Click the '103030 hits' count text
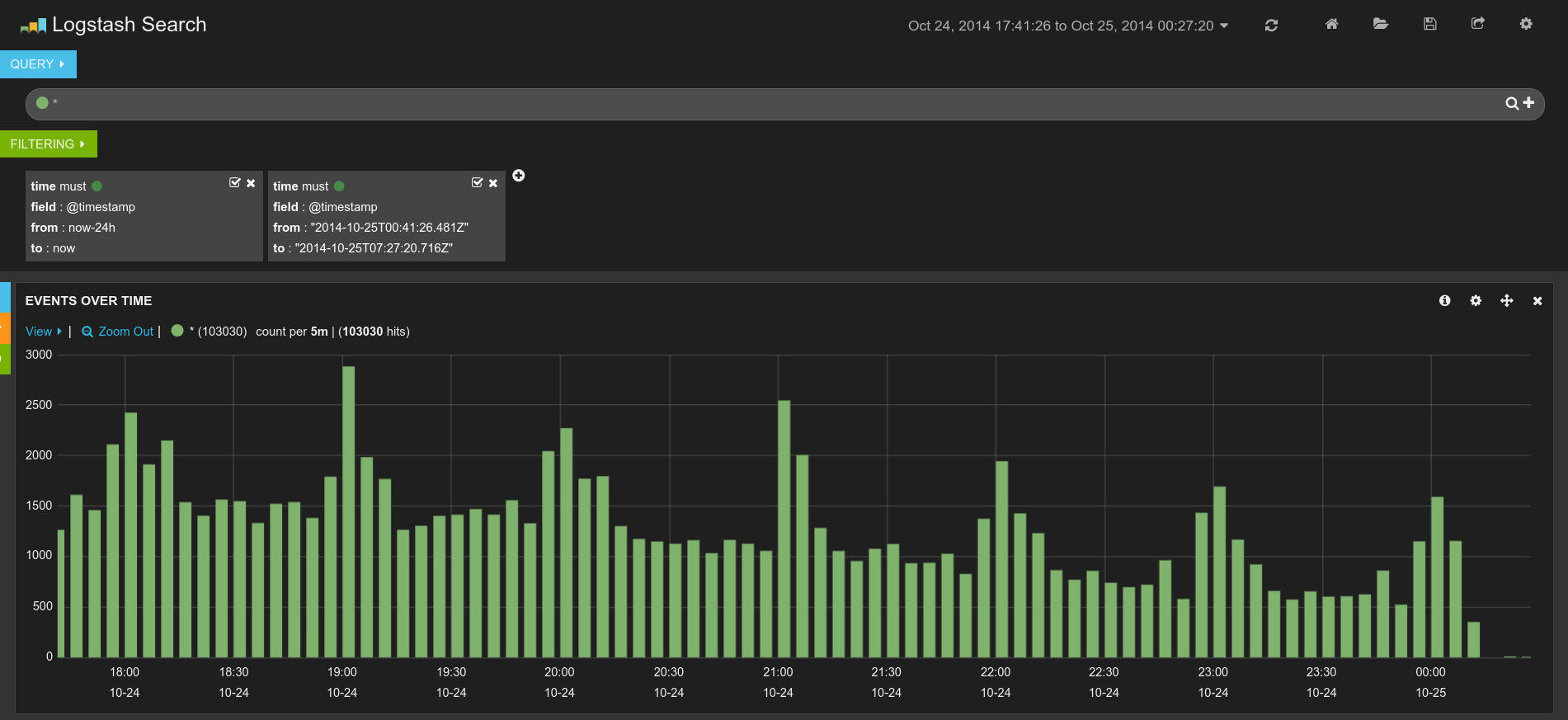The width and height of the screenshot is (1568, 720). 374,332
